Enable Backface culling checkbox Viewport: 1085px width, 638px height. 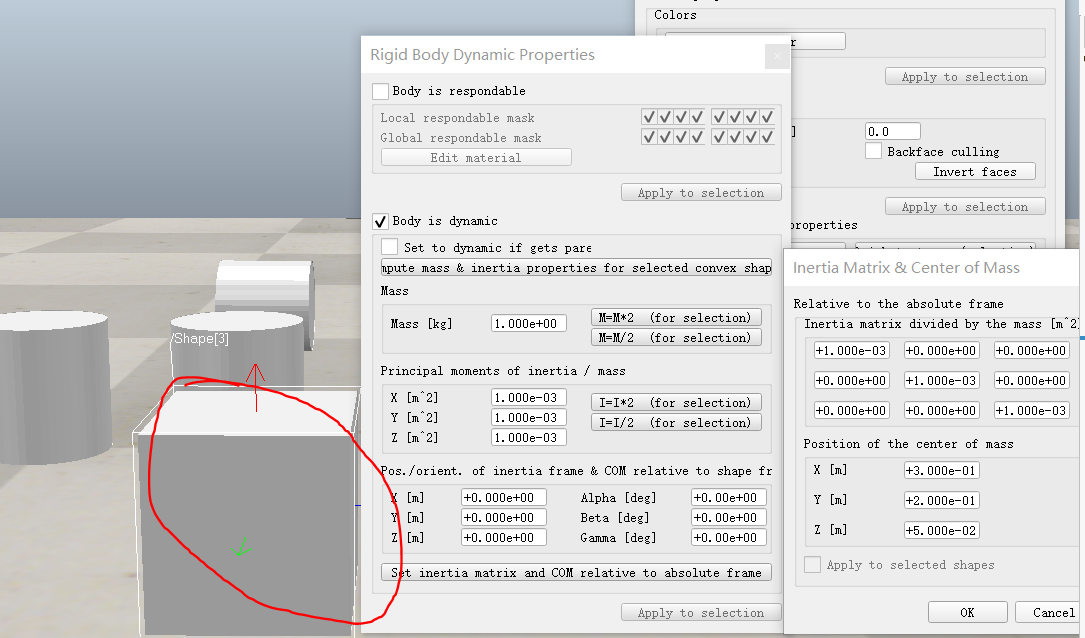pos(873,152)
